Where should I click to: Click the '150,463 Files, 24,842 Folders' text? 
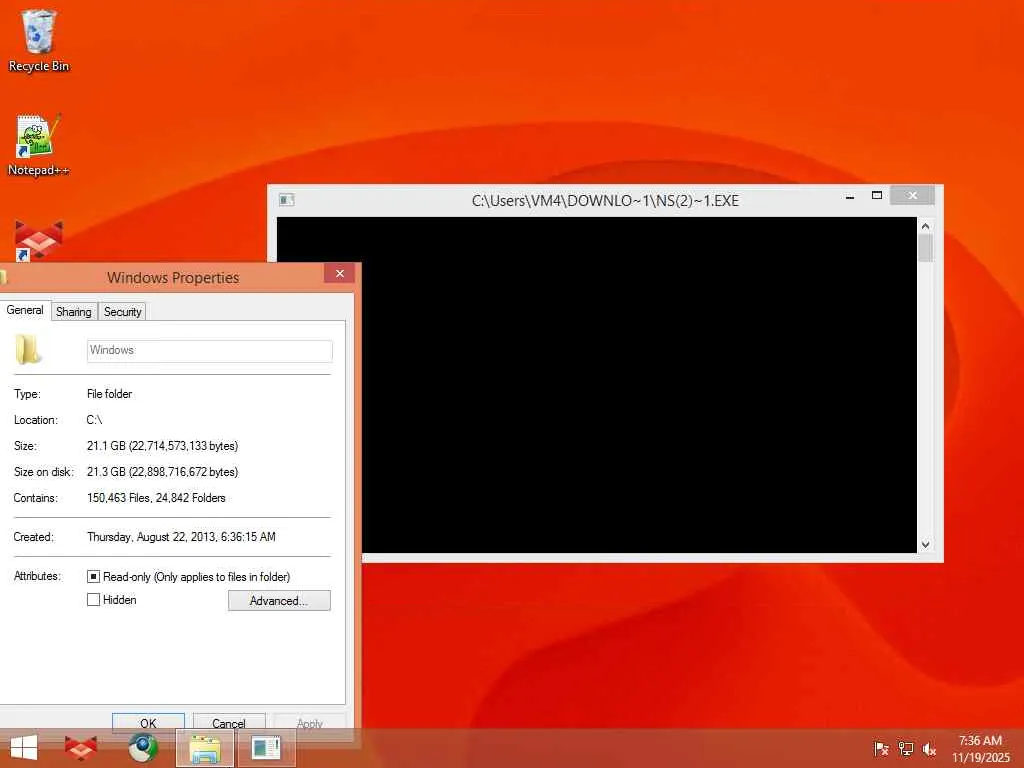click(x=156, y=498)
